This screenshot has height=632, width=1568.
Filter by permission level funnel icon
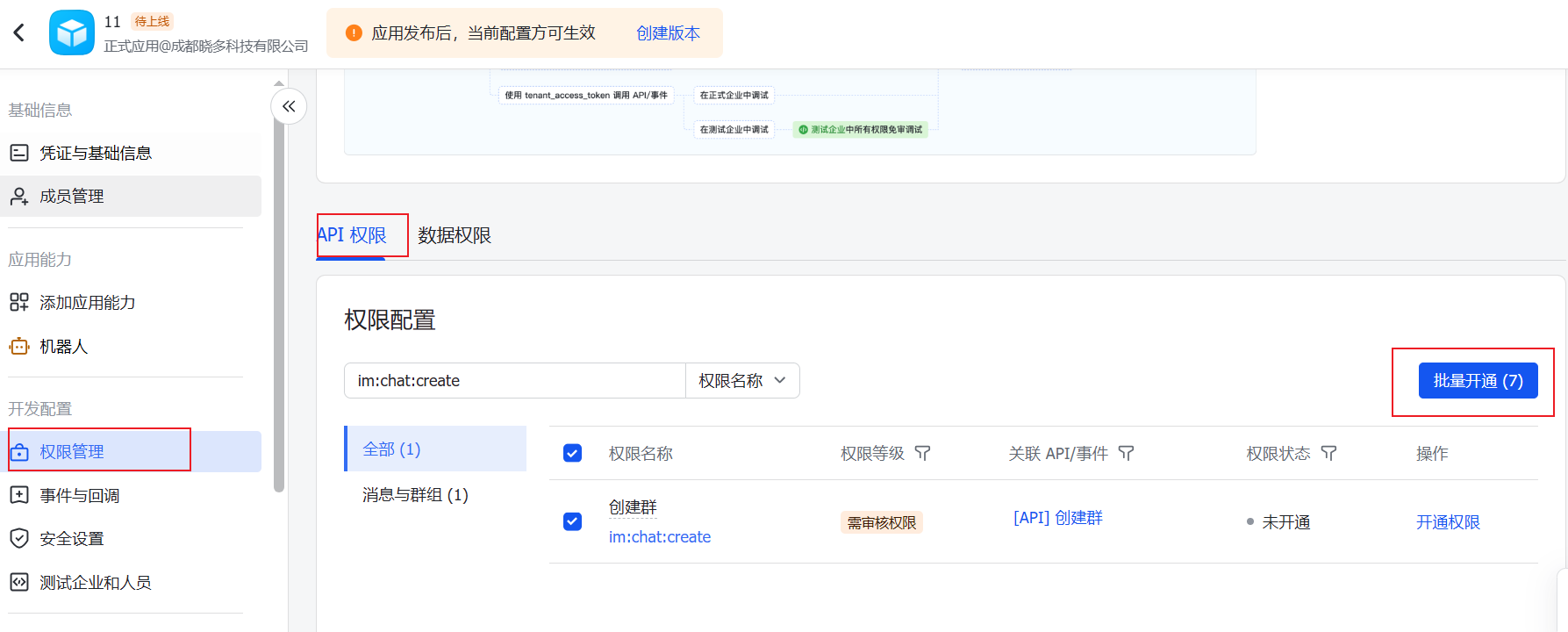pos(922,453)
